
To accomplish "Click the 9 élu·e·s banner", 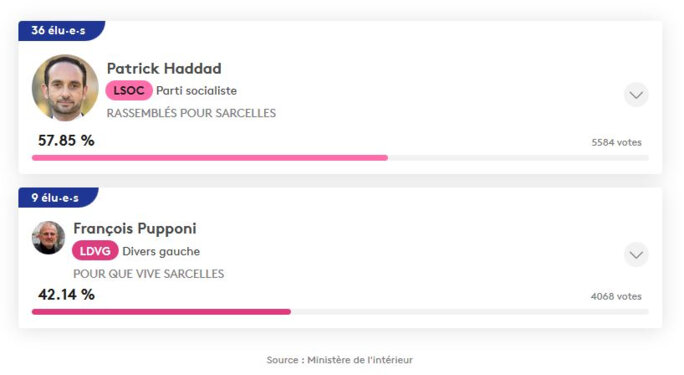I will [x=58, y=198].
